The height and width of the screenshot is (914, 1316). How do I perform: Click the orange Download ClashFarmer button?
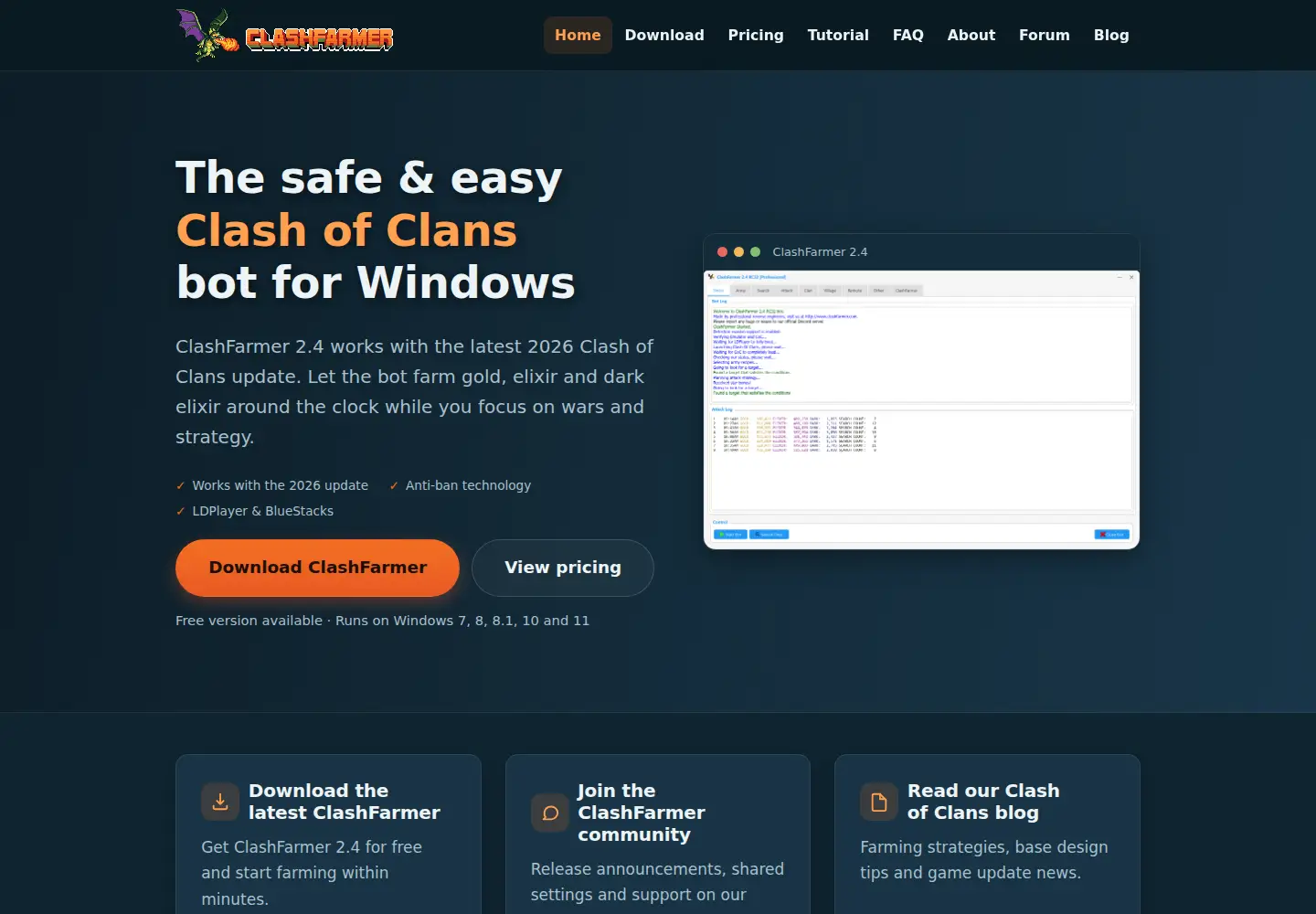click(x=317, y=568)
